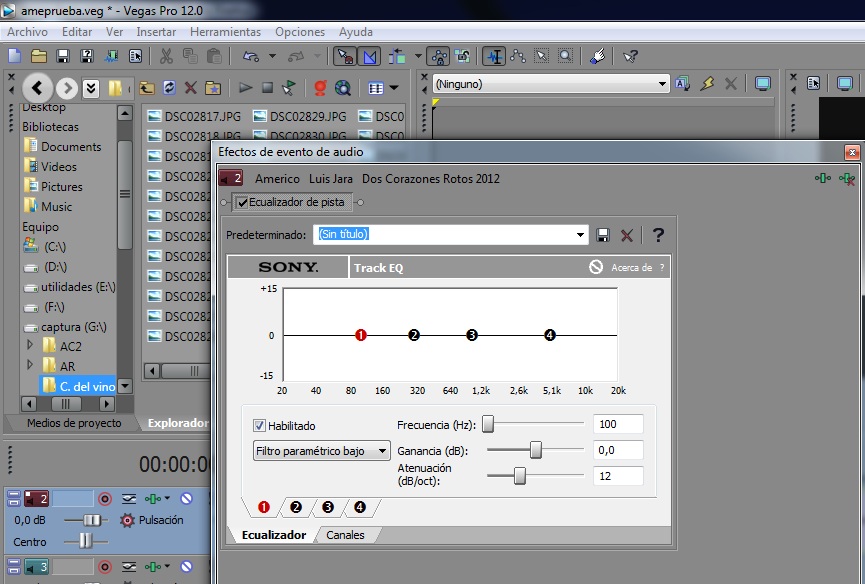Open the Insertar menu
Screen dimensions: 865x584
[x=156, y=32]
